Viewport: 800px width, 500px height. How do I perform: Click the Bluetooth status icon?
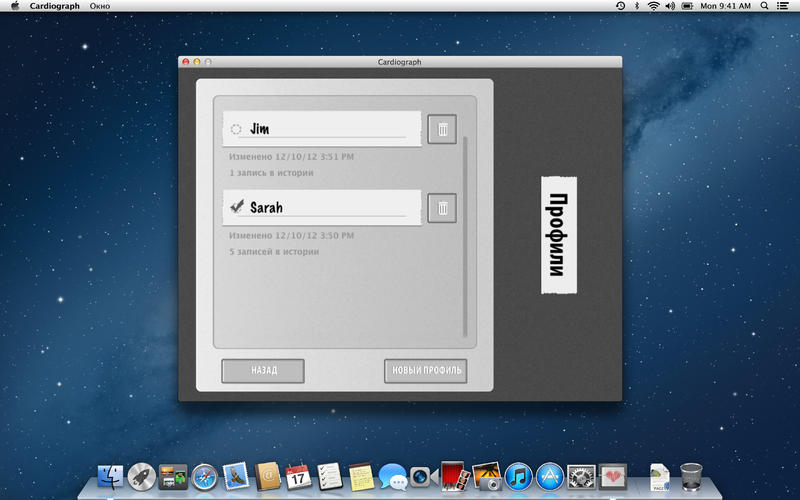[637, 6]
